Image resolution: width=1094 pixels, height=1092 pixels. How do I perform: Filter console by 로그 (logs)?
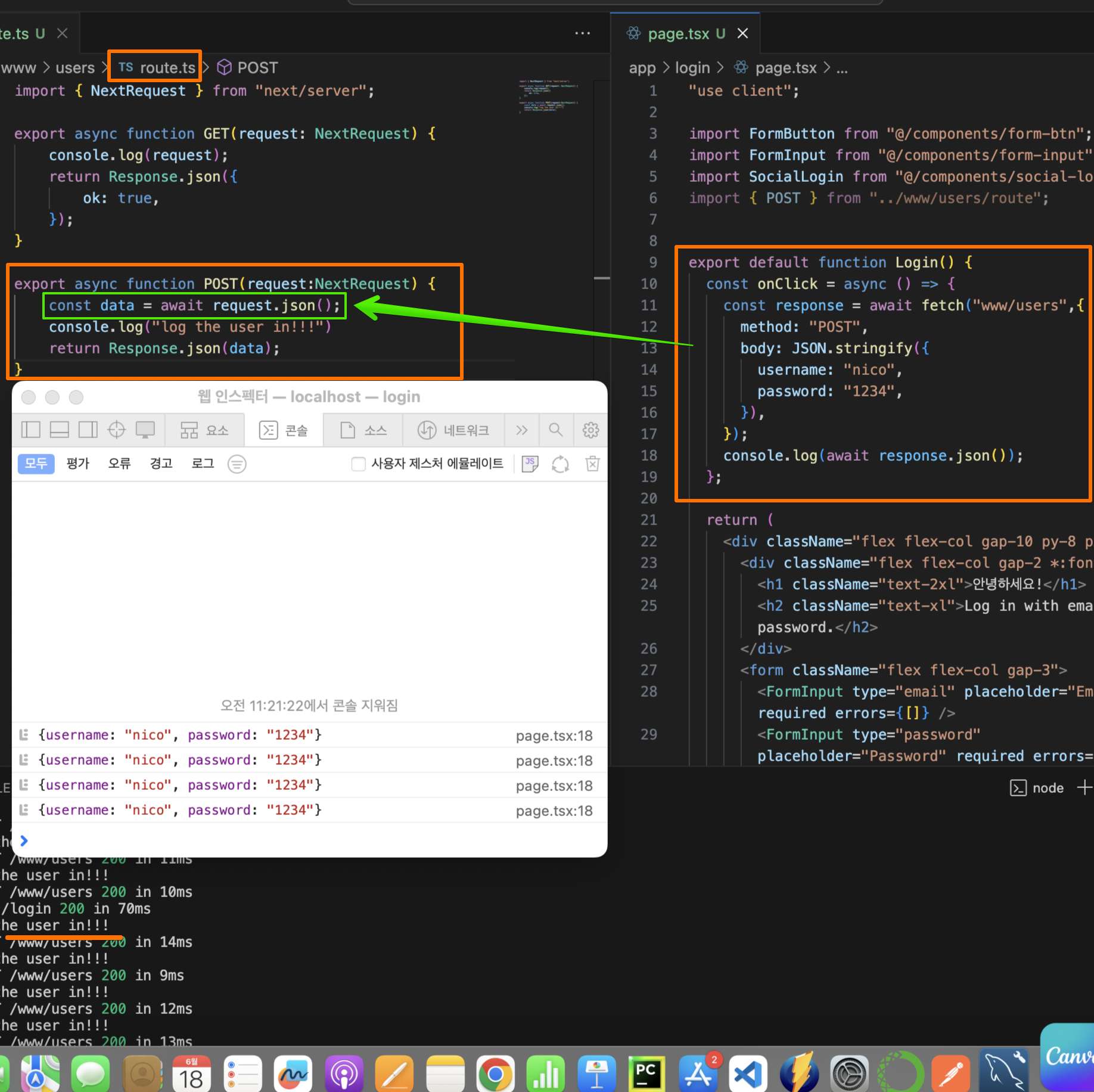tap(203, 463)
